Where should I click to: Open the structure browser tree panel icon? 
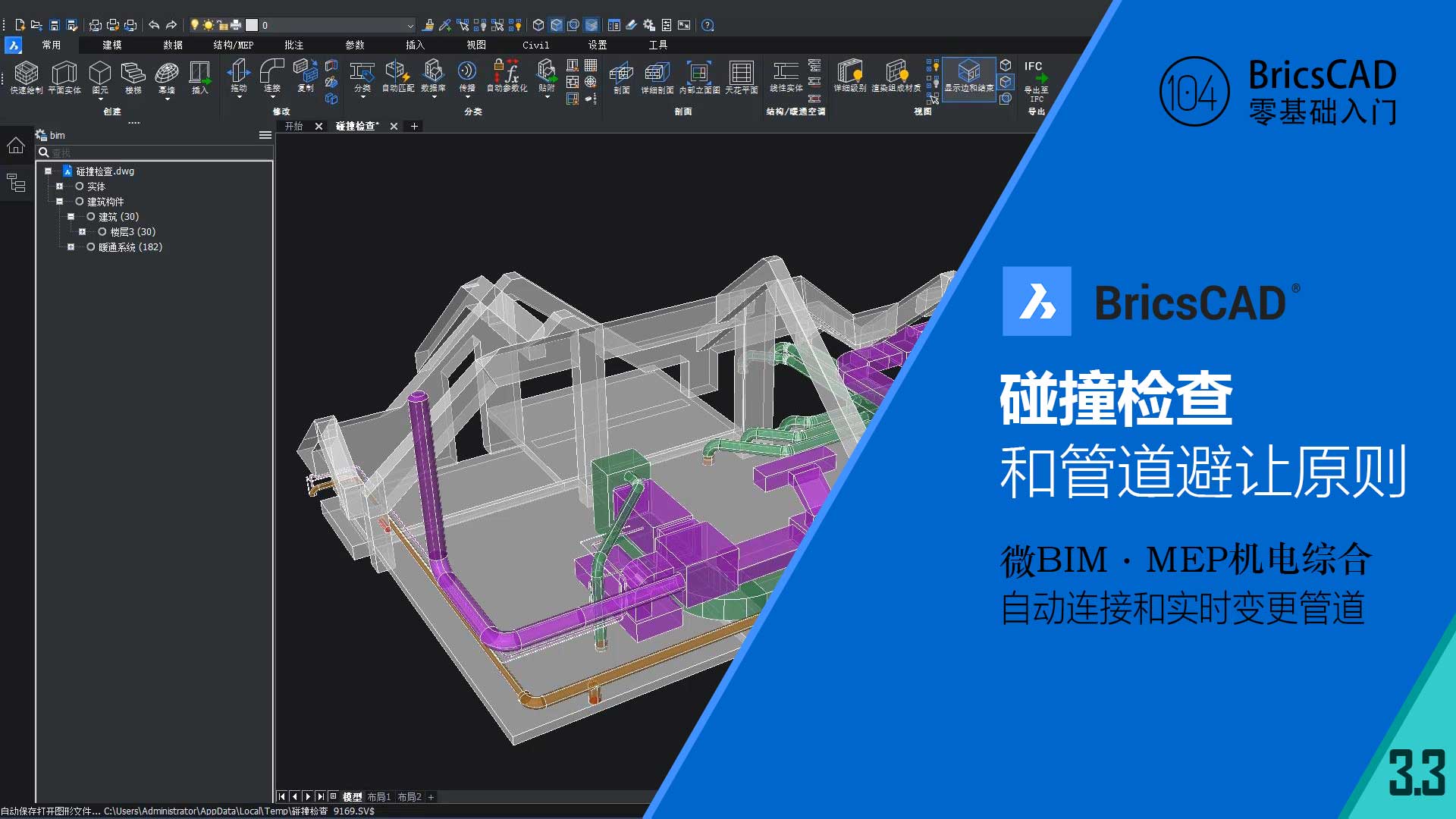pyautogui.click(x=16, y=182)
